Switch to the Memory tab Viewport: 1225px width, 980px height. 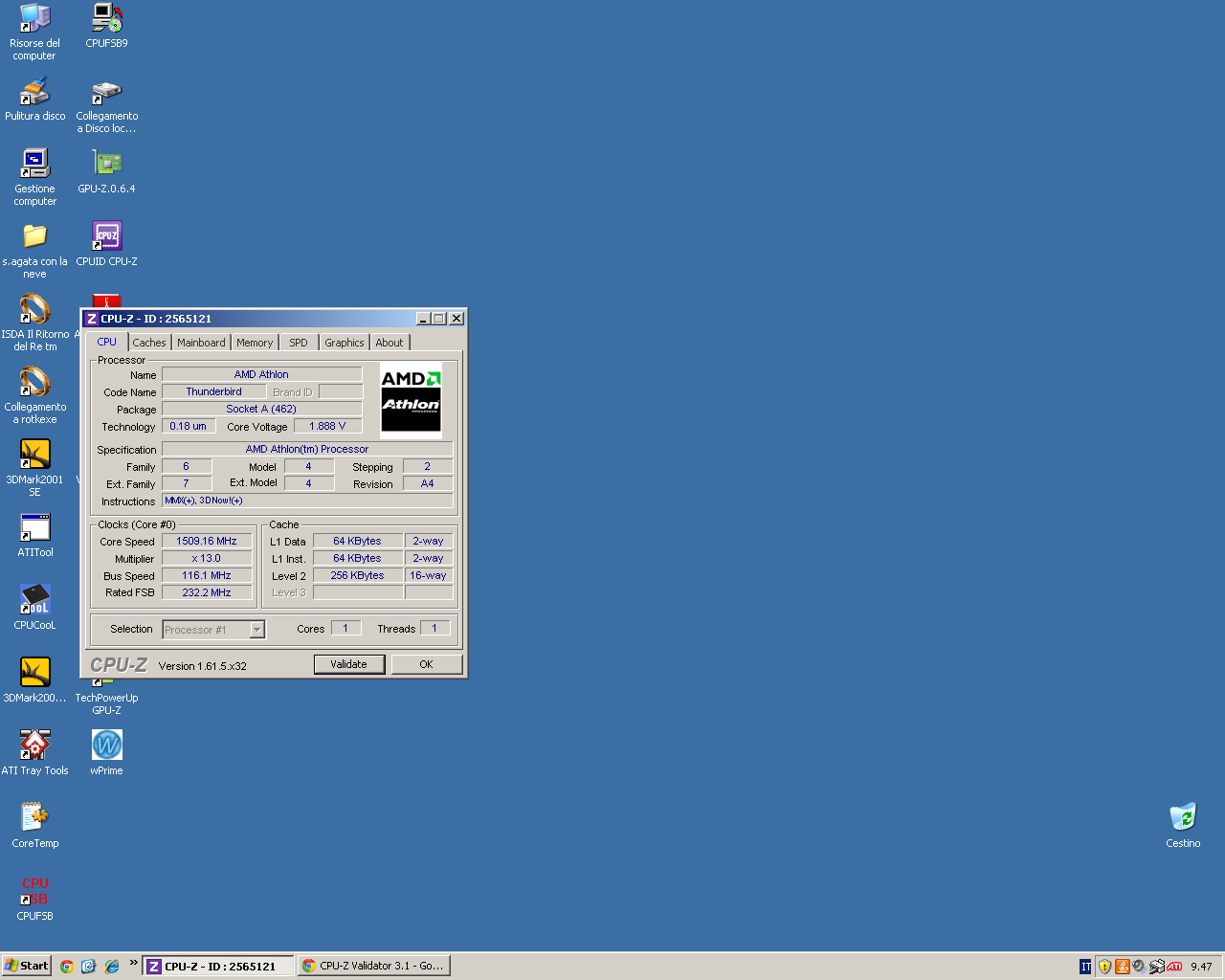(255, 343)
